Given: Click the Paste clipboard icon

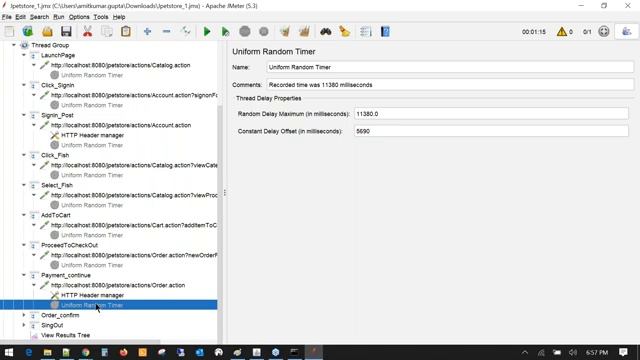Looking at the screenshot, I should [126, 31].
